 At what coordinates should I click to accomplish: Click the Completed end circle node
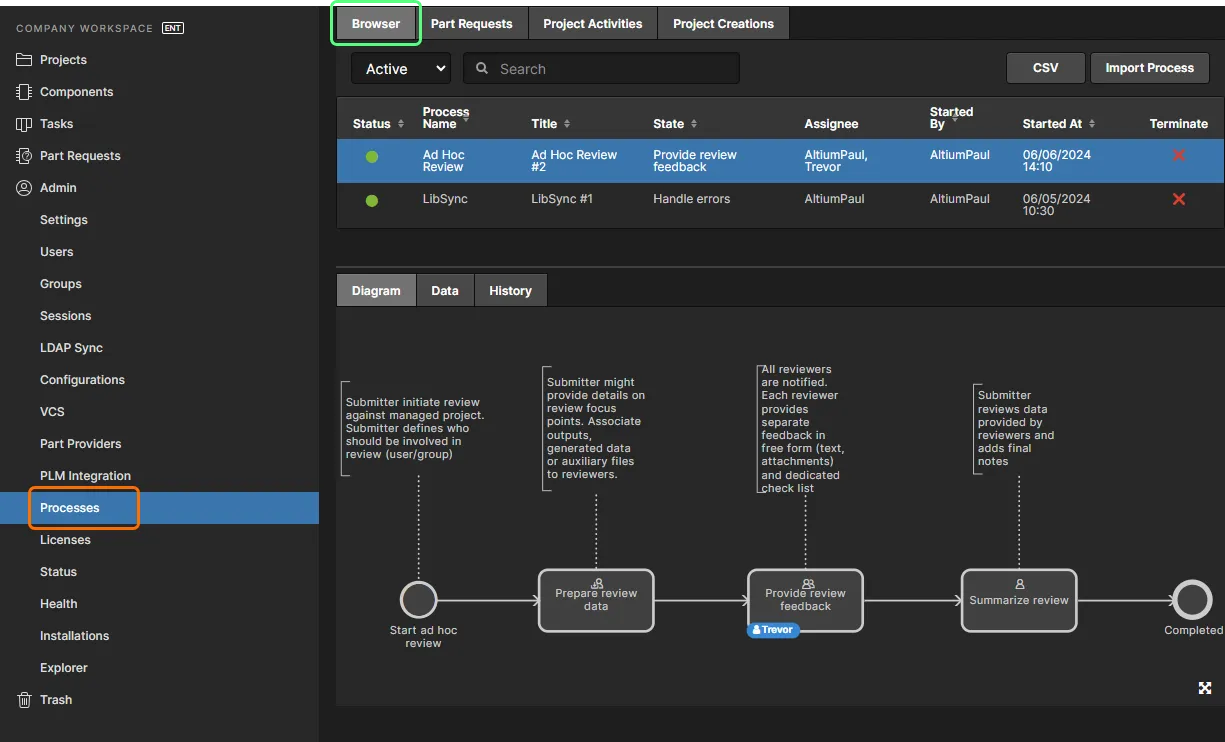1193,600
